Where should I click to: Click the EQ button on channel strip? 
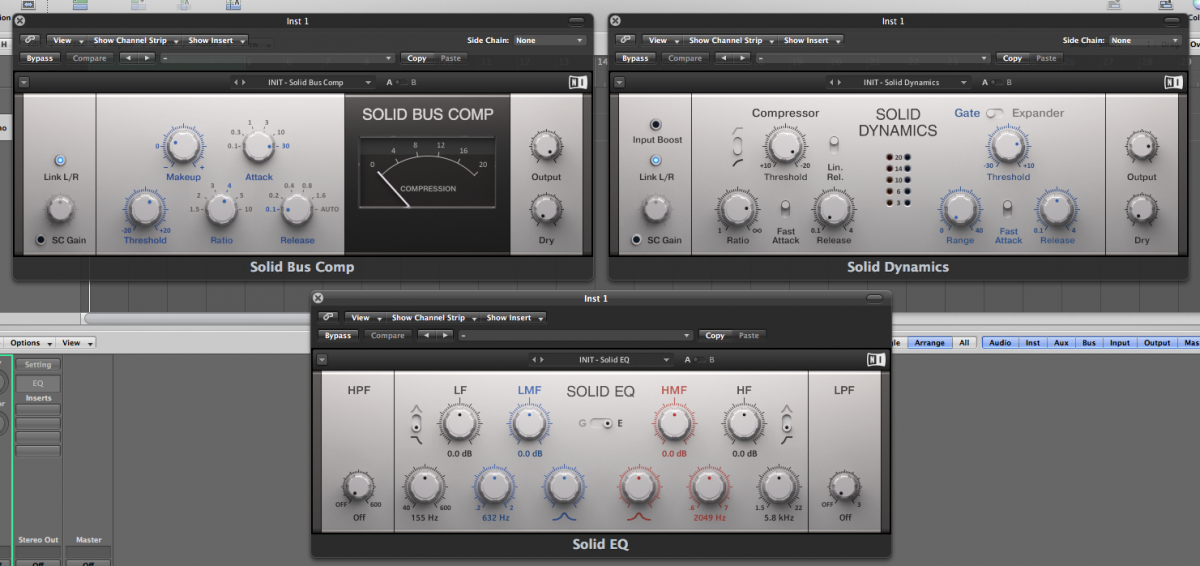[x=38, y=383]
